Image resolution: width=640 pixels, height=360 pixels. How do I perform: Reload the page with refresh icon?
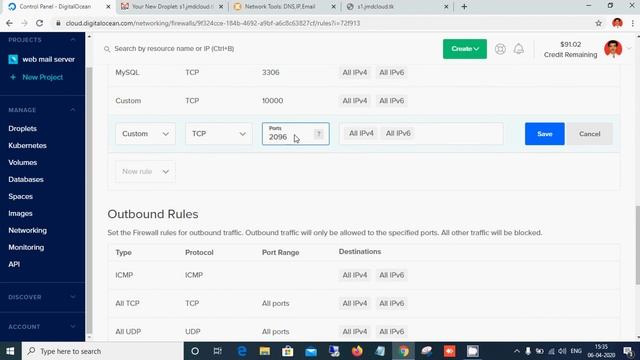(x=39, y=23)
